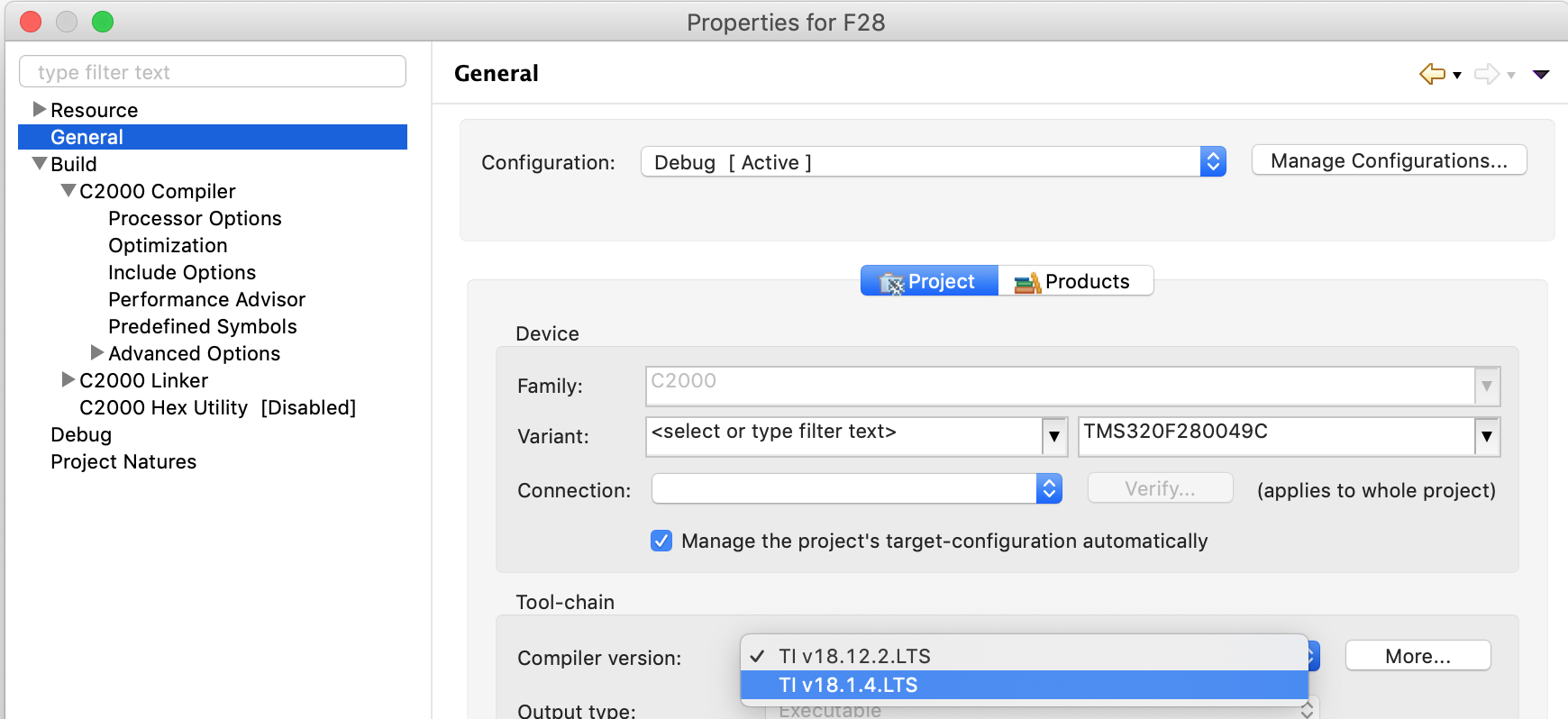Image resolution: width=1568 pixels, height=719 pixels.
Task: Open the Configuration dropdown
Action: pyautogui.click(x=934, y=162)
